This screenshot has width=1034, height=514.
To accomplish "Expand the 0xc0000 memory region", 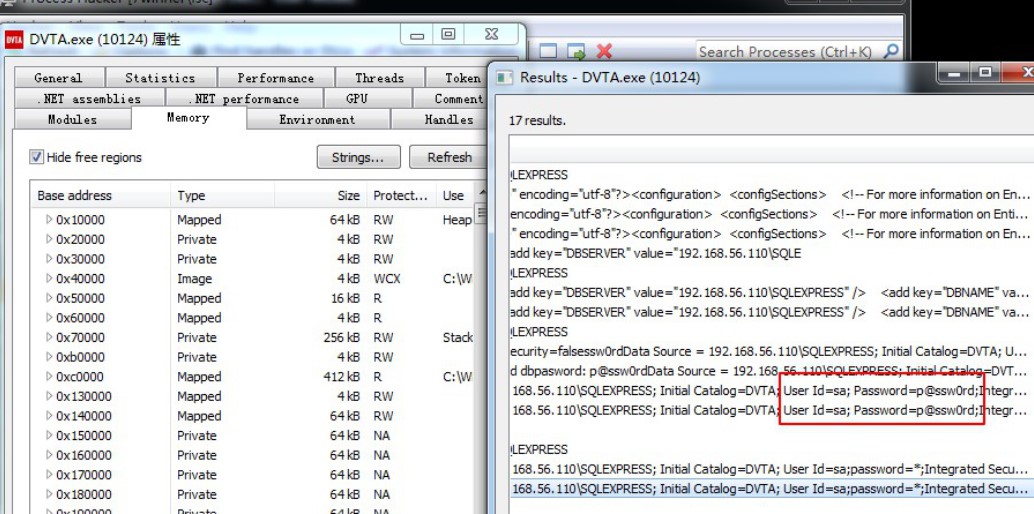I will [x=49, y=376].
